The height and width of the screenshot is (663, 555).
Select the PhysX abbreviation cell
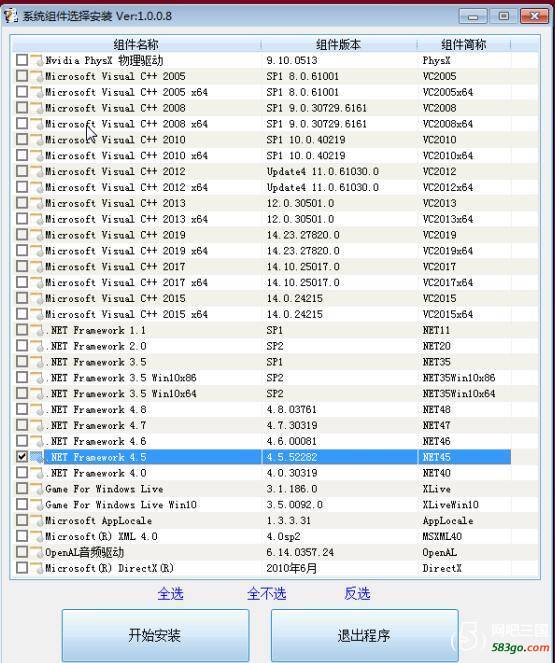(x=436, y=60)
